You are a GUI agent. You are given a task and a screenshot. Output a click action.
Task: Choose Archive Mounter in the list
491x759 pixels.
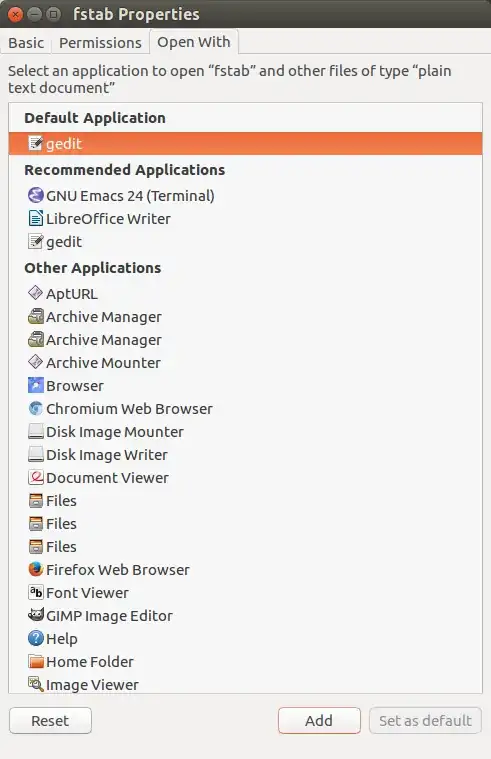point(246,363)
